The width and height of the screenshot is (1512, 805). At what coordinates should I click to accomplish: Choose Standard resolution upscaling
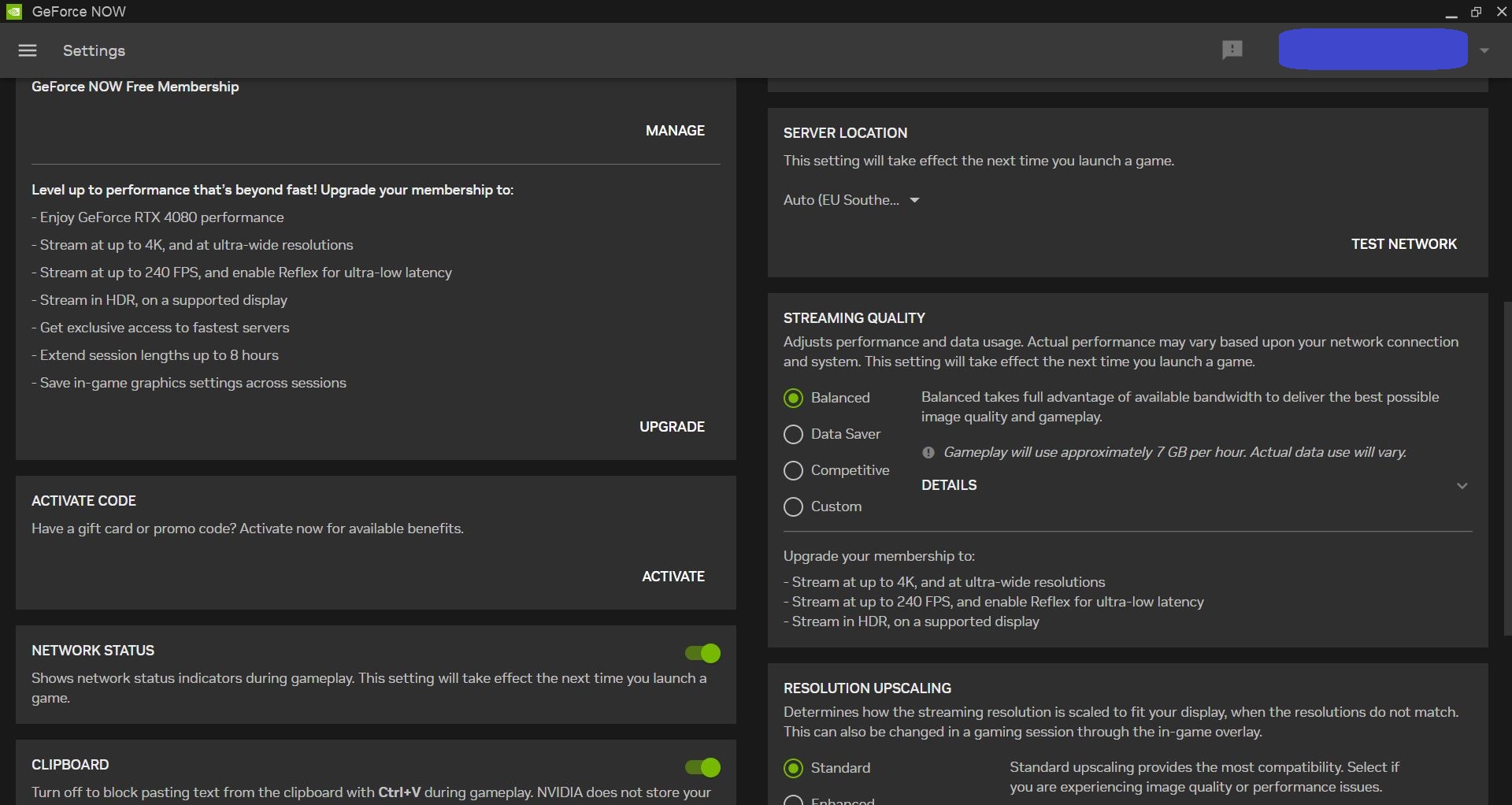coord(793,768)
